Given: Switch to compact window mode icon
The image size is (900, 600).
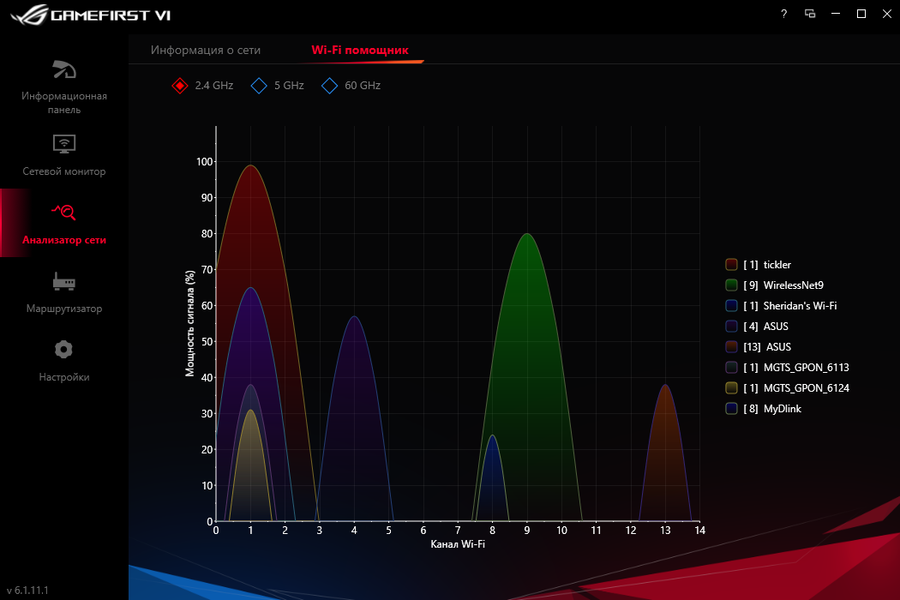Looking at the screenshot, I should (x=810, y=14).
